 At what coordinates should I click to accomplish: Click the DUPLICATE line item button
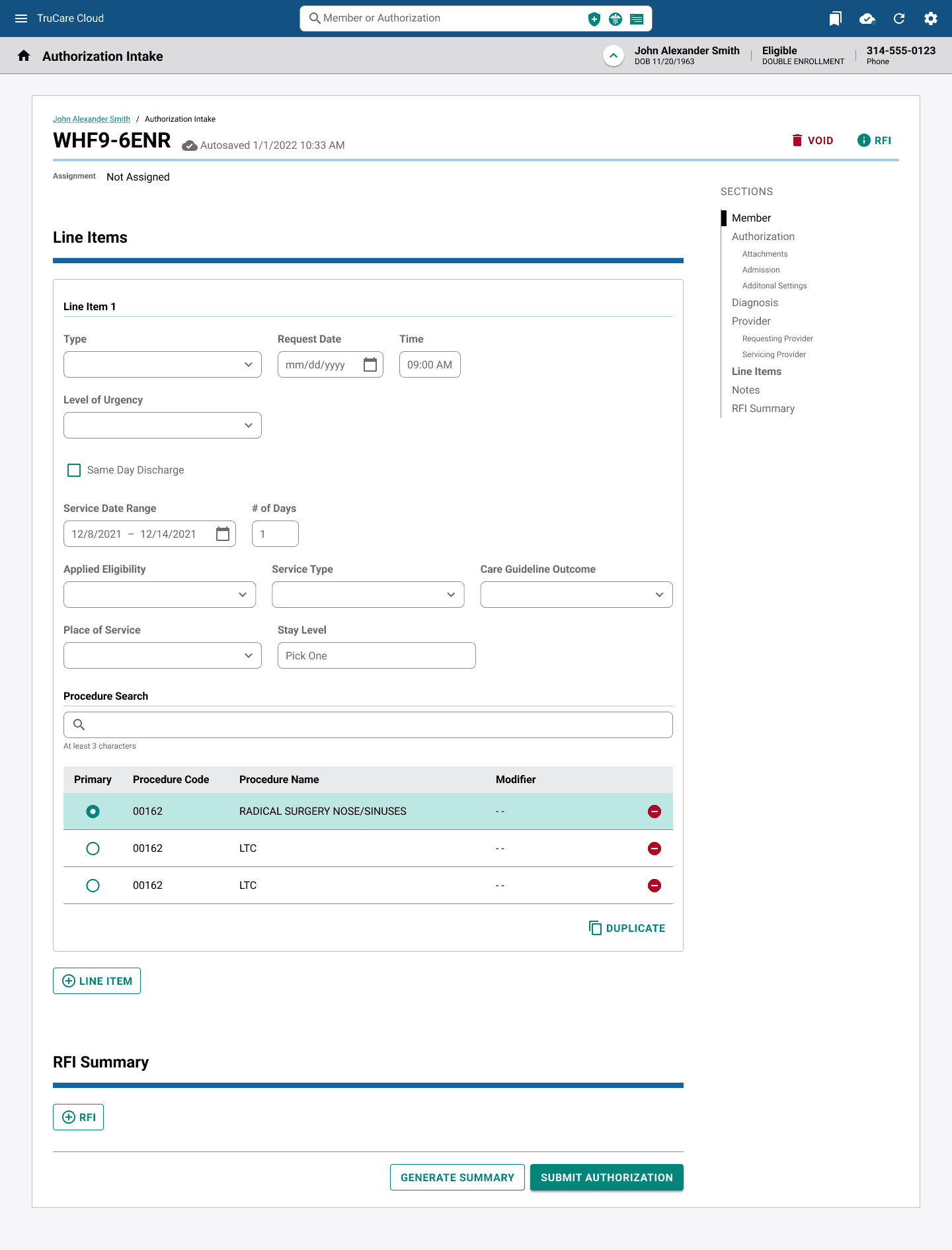(627, 928)
